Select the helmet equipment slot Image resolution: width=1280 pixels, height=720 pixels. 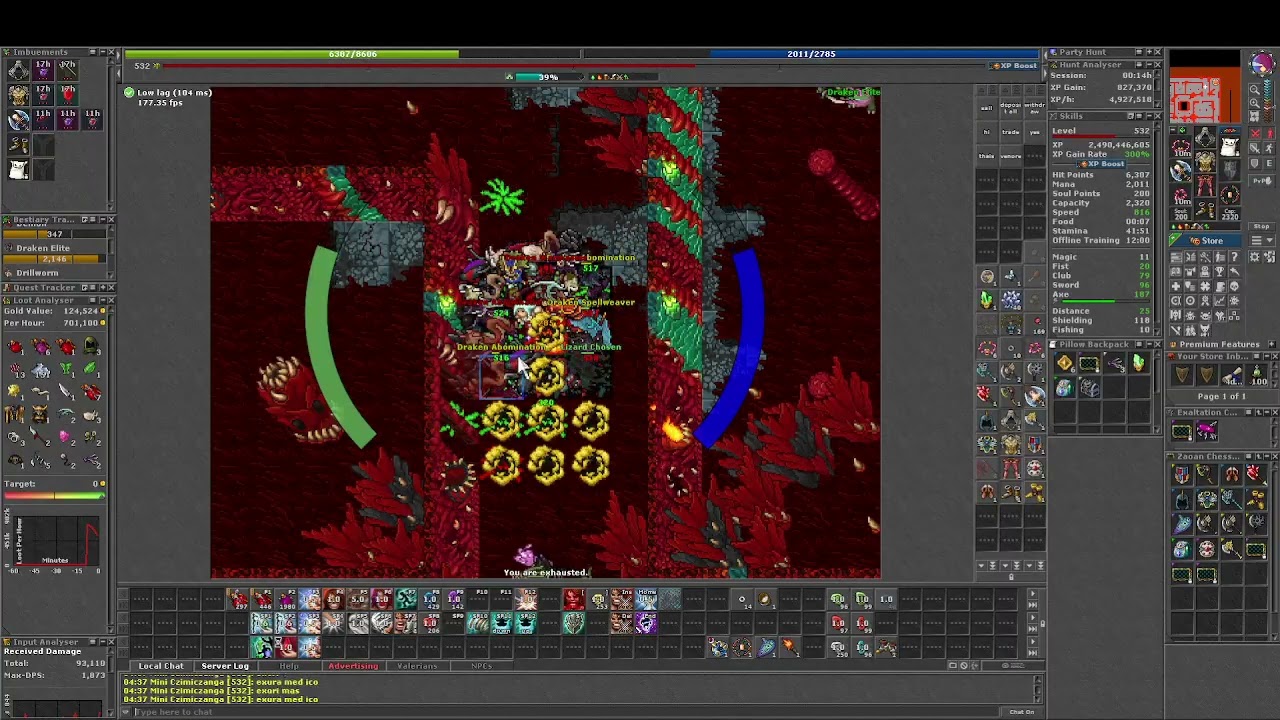(x=1205, y=136)
